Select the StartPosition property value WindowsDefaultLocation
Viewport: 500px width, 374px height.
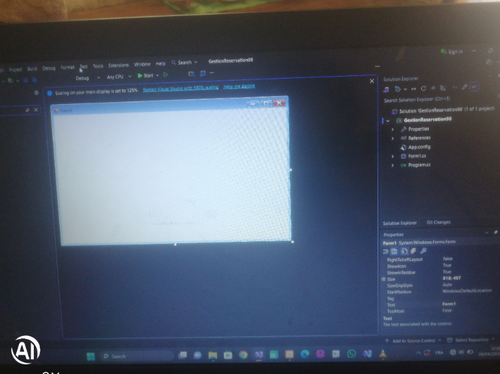pyautogui.click(x=467, y=291)
